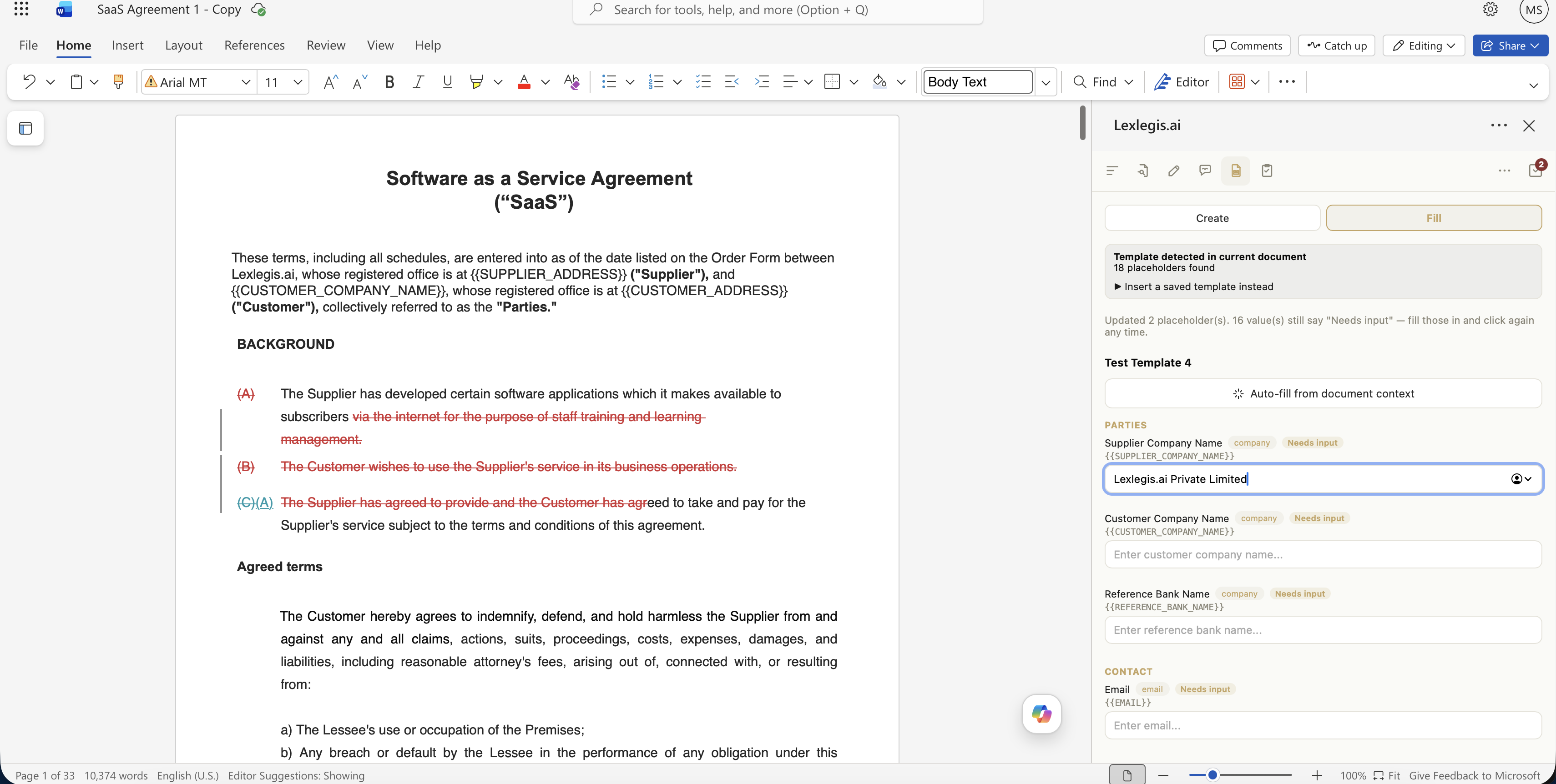Expand the font color dropdown arrow
1556x784 pixels.
[546, 82]
